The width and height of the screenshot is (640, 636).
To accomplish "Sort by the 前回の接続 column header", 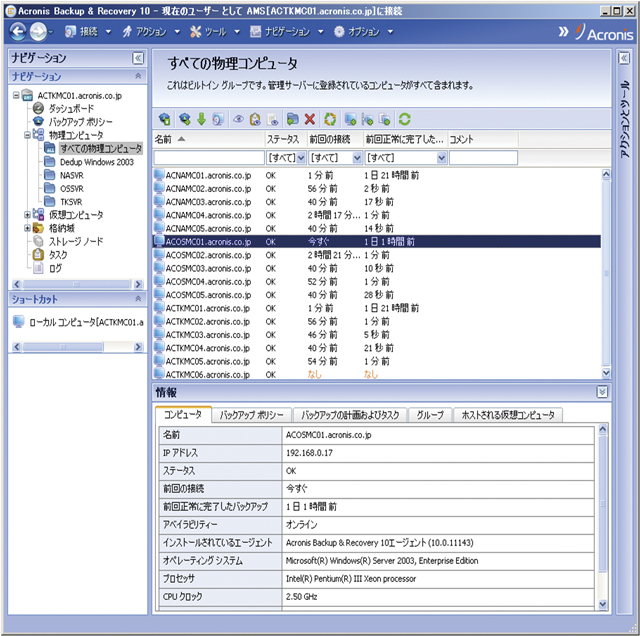I will (x=335, y=140).
